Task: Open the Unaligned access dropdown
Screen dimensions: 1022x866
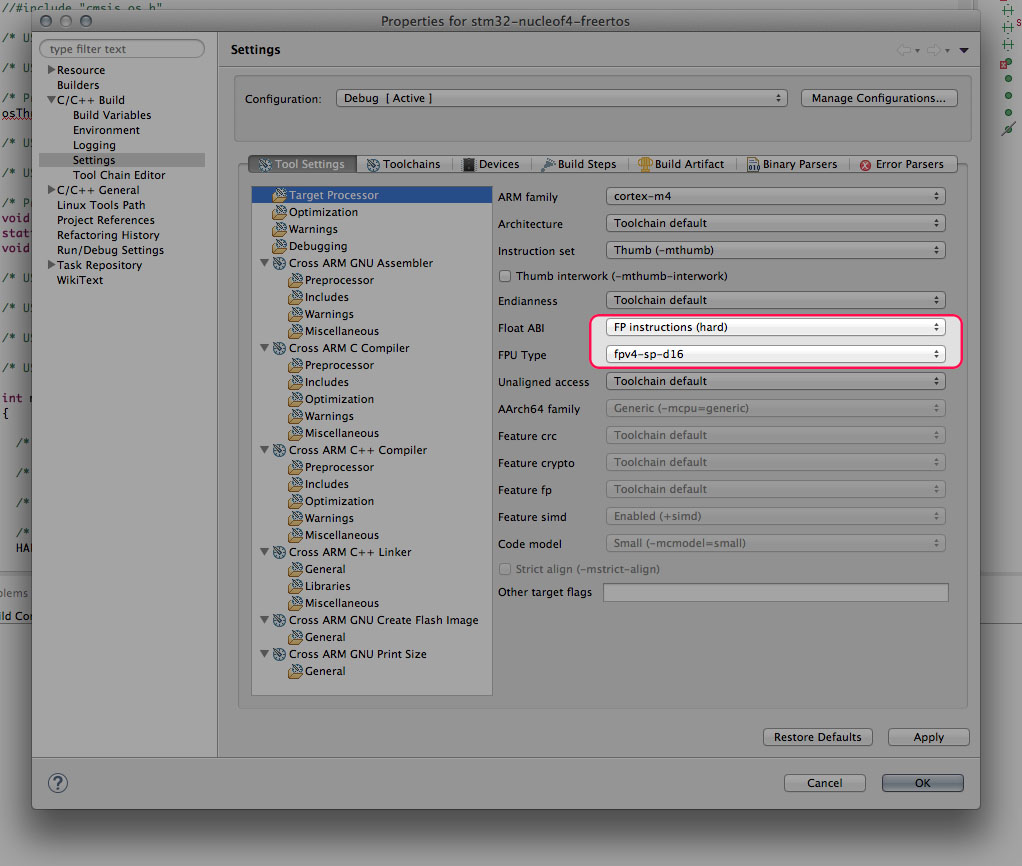Action: point(776,381)
